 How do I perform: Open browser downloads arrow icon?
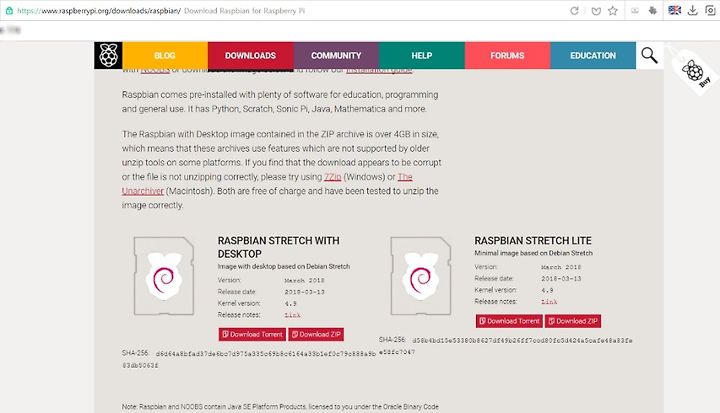(693, 10)
